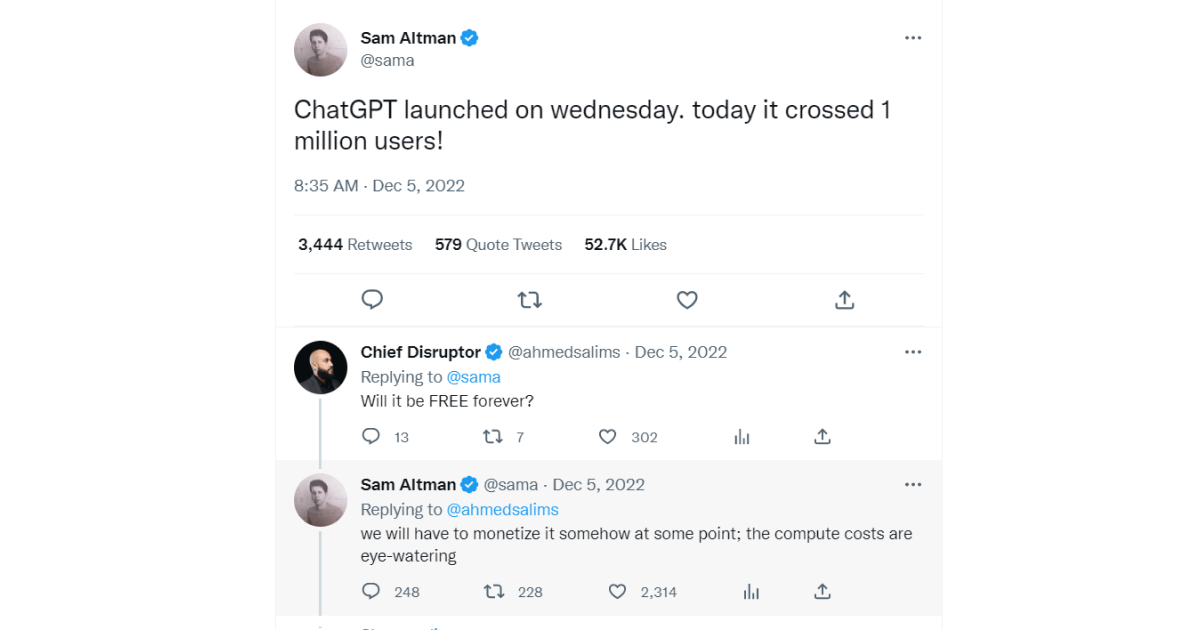Retweet Chief Disruptor's reply
Viewport: 1200px width, 630px height.
tap(493, 436)
